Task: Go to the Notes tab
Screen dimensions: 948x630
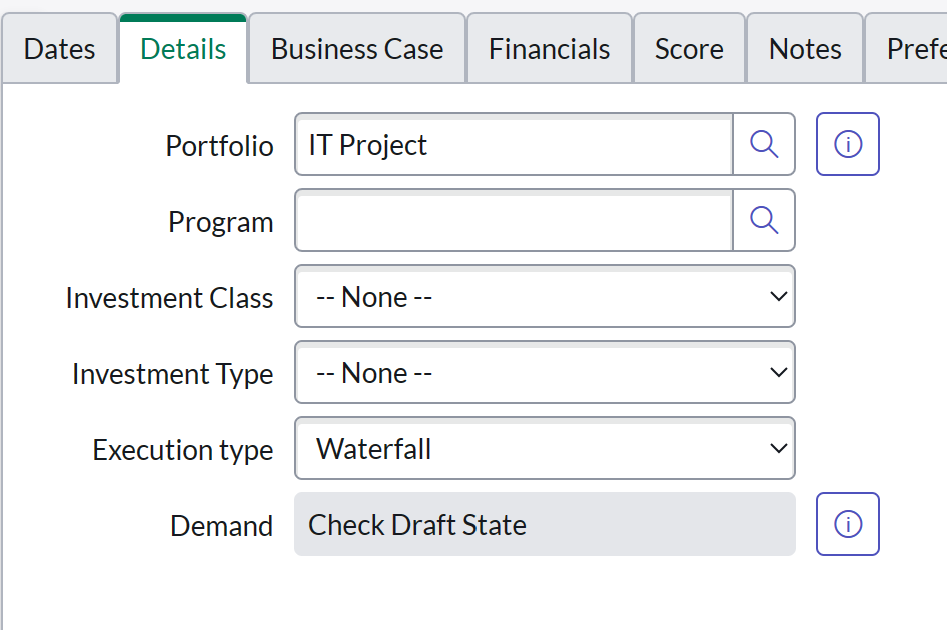Action: [x=804, y=47]
